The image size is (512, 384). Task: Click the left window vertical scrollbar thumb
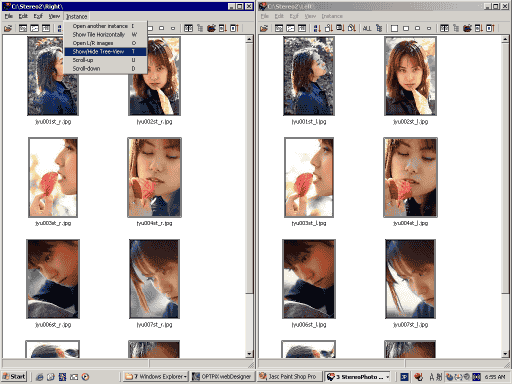pyautogui.click(x=249, y=168)
